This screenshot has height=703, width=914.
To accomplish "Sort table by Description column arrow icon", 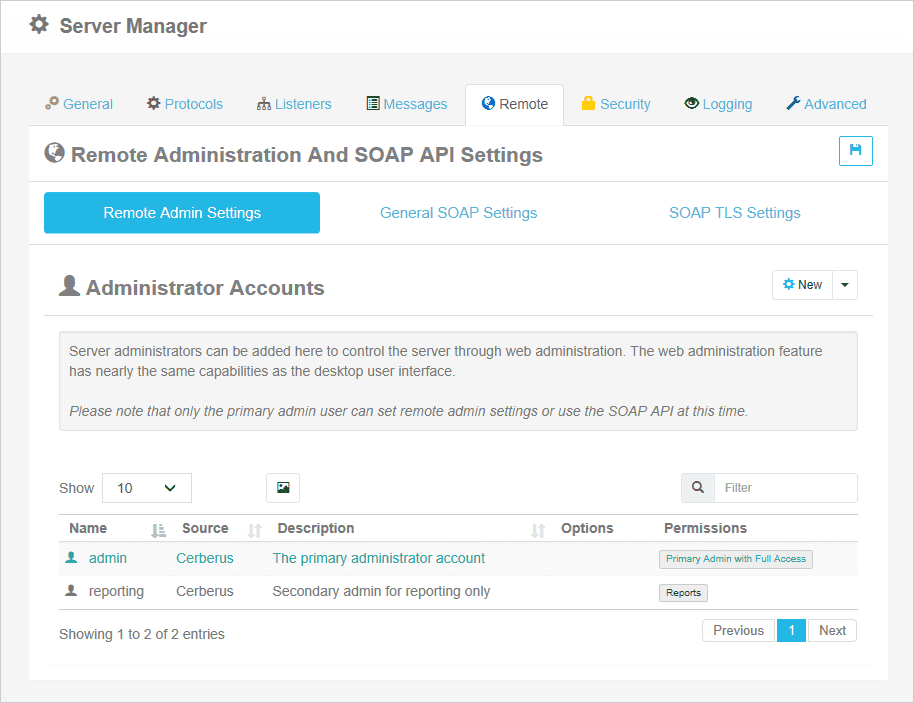I will click(538, 529).
